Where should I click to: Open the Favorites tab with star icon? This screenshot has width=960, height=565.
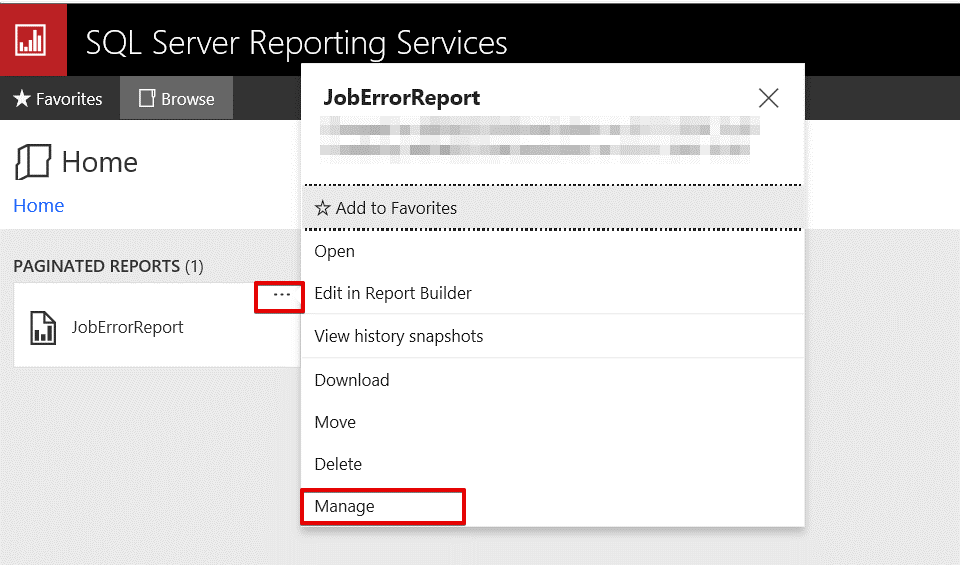59,99
